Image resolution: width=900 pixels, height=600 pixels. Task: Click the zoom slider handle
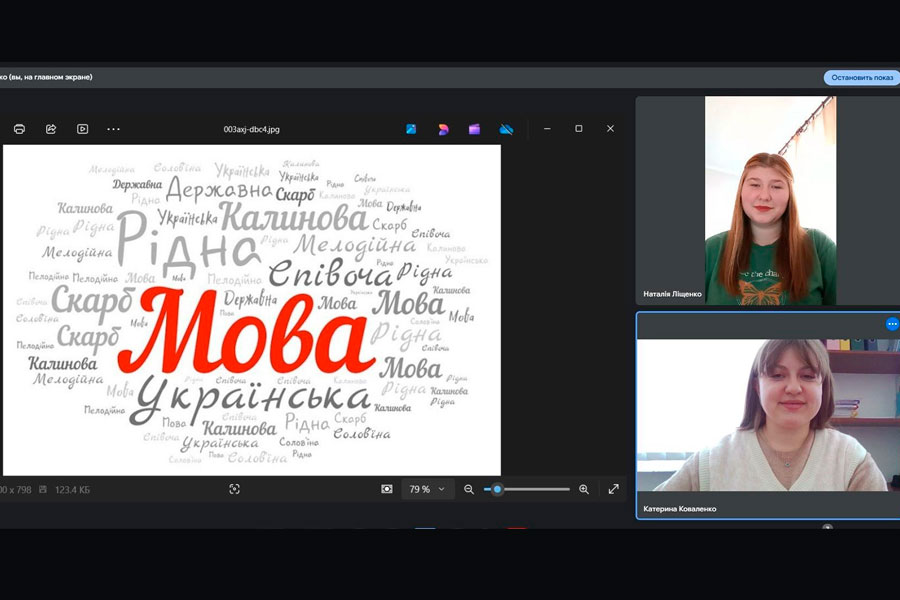pyautogui.click(x=497, y=489)
